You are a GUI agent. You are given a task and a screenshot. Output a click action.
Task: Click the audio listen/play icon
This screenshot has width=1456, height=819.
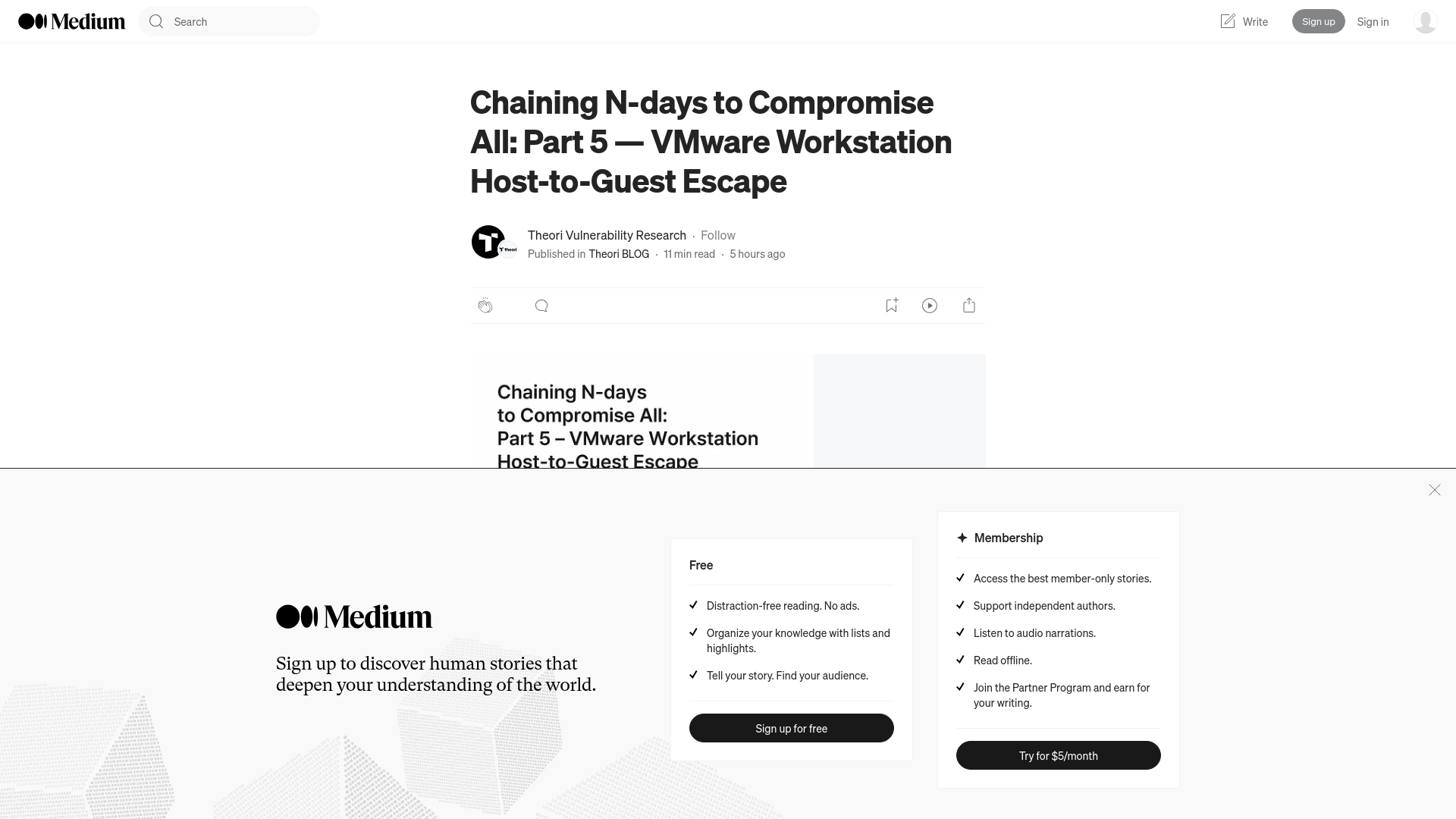[930, 305]
